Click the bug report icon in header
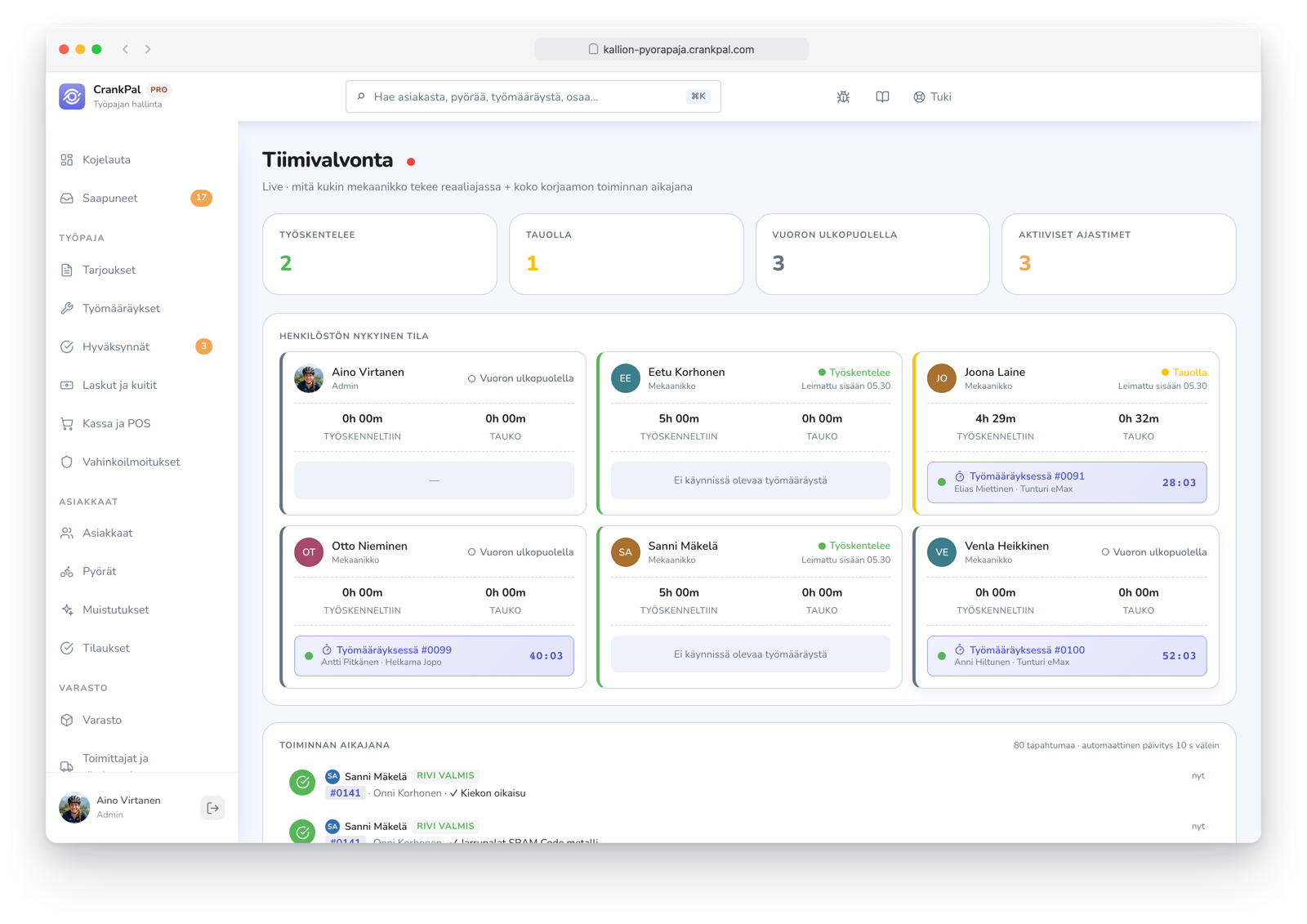This screenshot has width=1307, height=924. 843,97
